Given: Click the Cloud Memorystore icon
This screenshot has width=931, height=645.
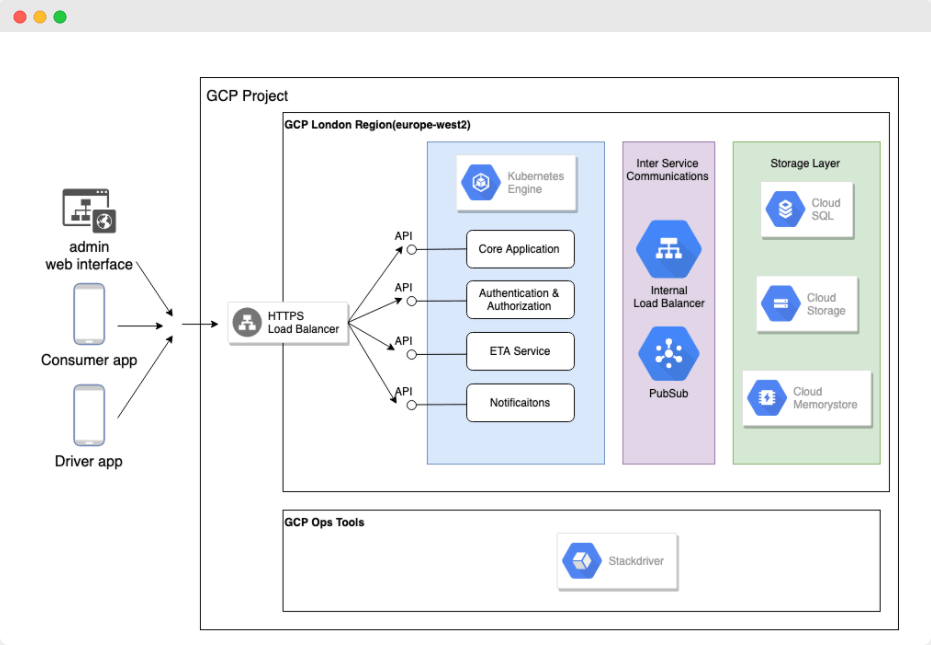Looking at the screenshot, I should [767, 397].
